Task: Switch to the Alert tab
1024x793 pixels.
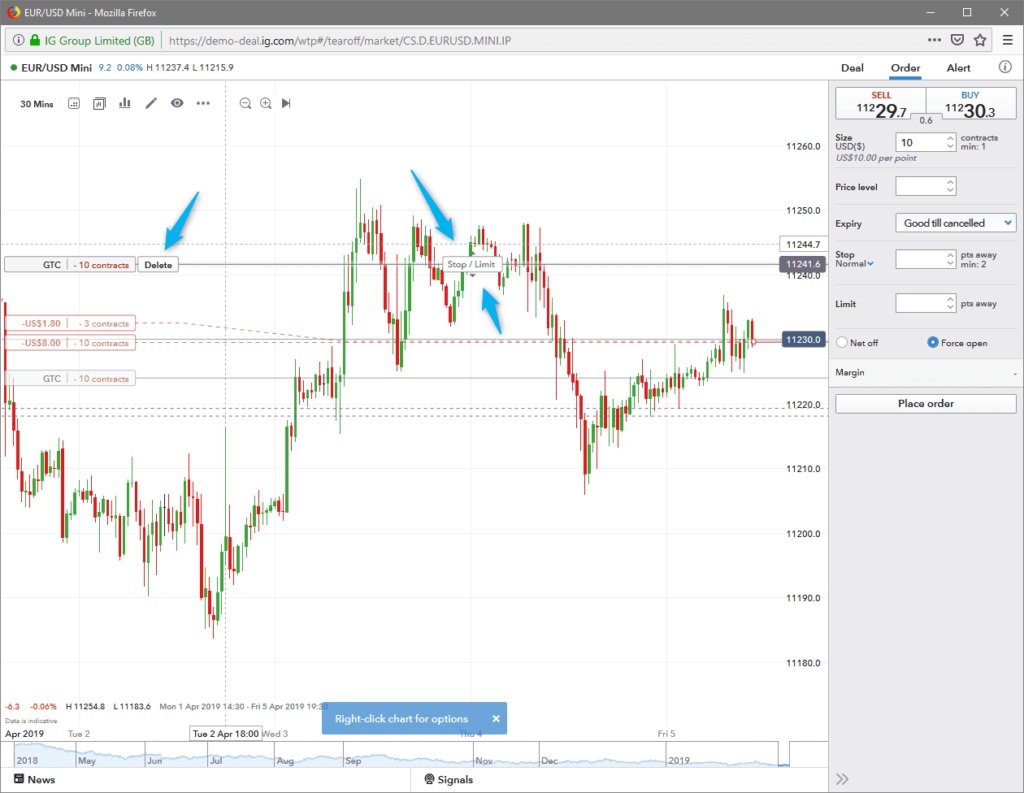Action: tap(958, 68)
